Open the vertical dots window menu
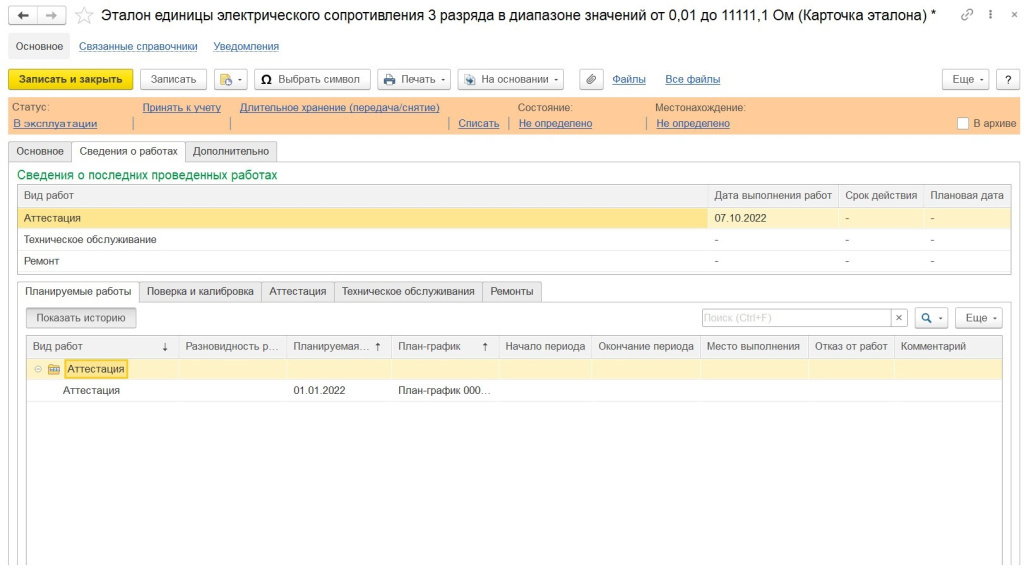The height and width of the screenshot is (572, 1024). click(x=990, y=14)
